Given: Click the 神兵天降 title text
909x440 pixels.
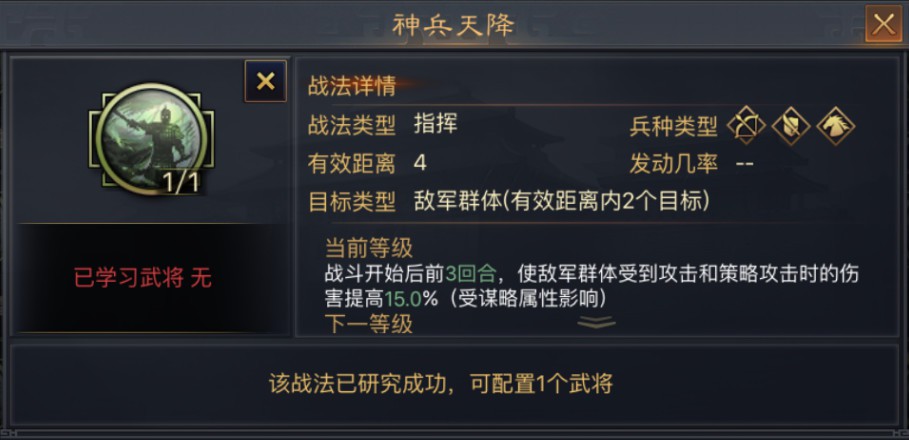Looking at the screenshot, I should tap(454, 24).
